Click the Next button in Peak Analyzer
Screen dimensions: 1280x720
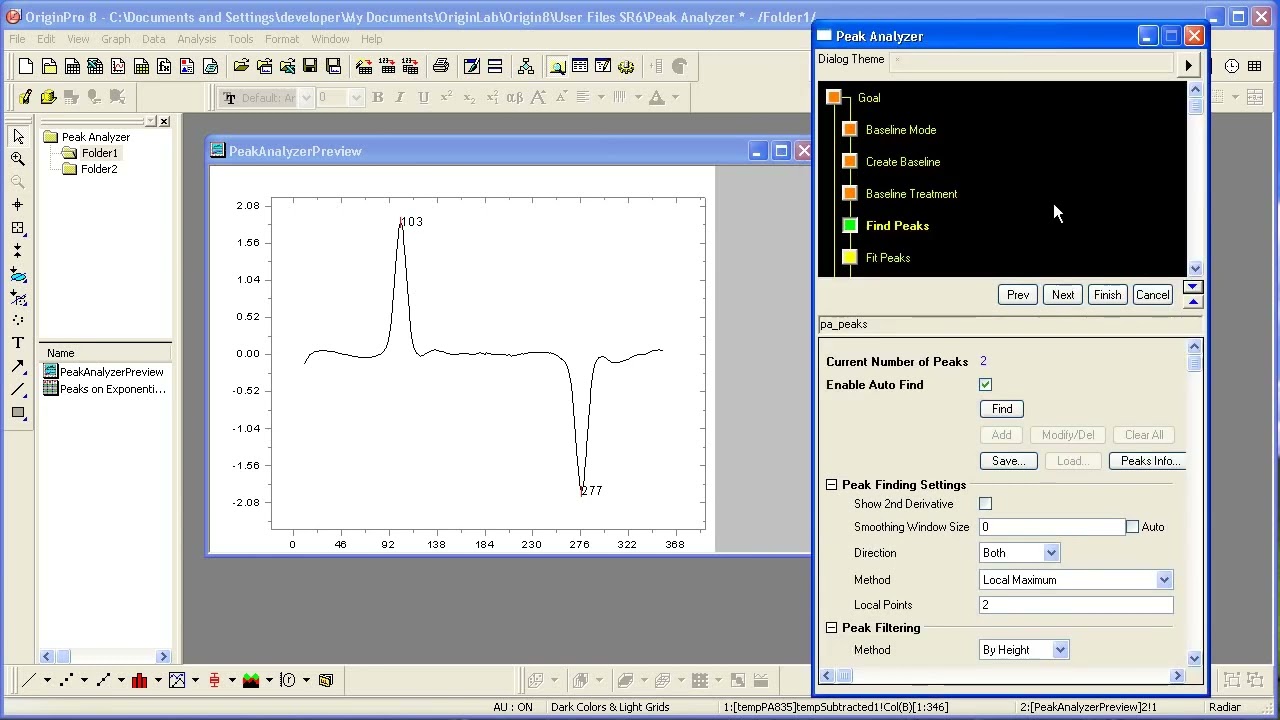pyautogui.click(x=1063, y=295)
